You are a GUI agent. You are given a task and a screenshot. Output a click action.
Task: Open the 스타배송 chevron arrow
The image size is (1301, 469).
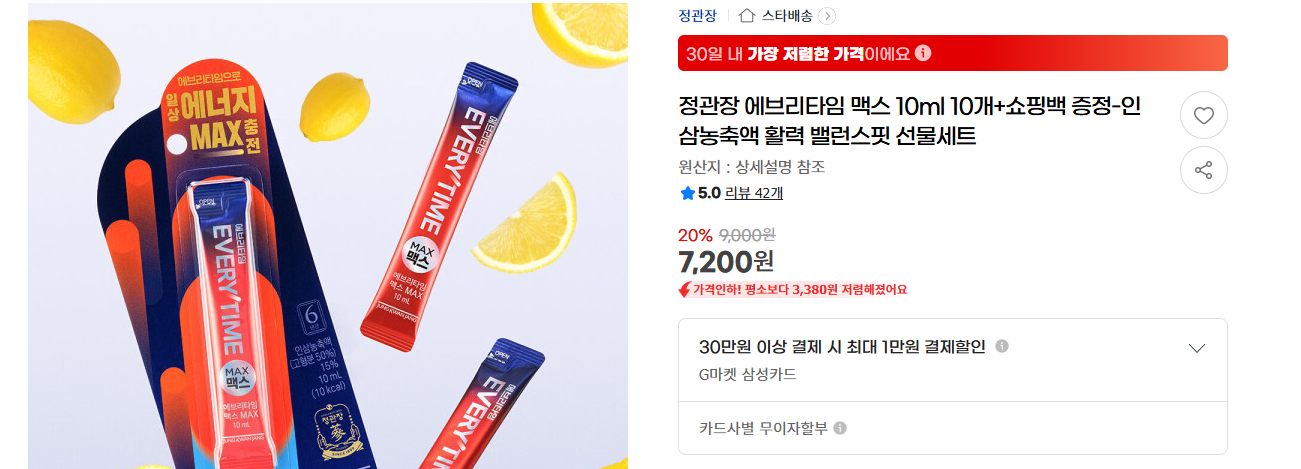click(826, 15)
